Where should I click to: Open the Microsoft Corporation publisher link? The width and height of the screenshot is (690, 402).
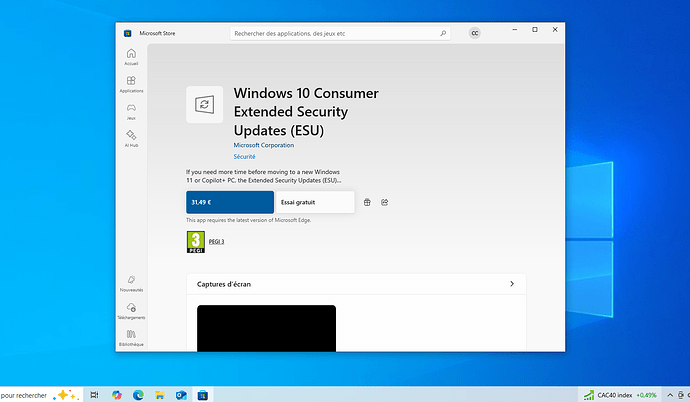265,145
